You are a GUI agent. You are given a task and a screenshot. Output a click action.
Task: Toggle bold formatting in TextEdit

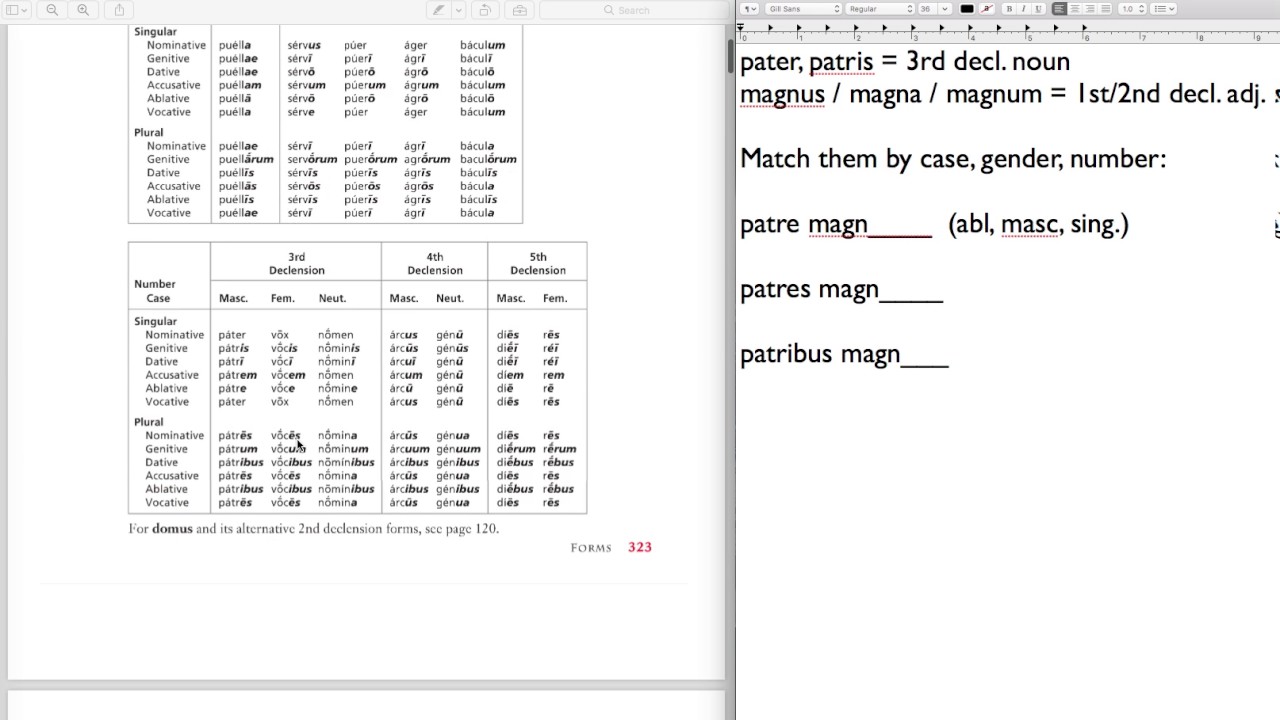click(x=1009, y=9)
